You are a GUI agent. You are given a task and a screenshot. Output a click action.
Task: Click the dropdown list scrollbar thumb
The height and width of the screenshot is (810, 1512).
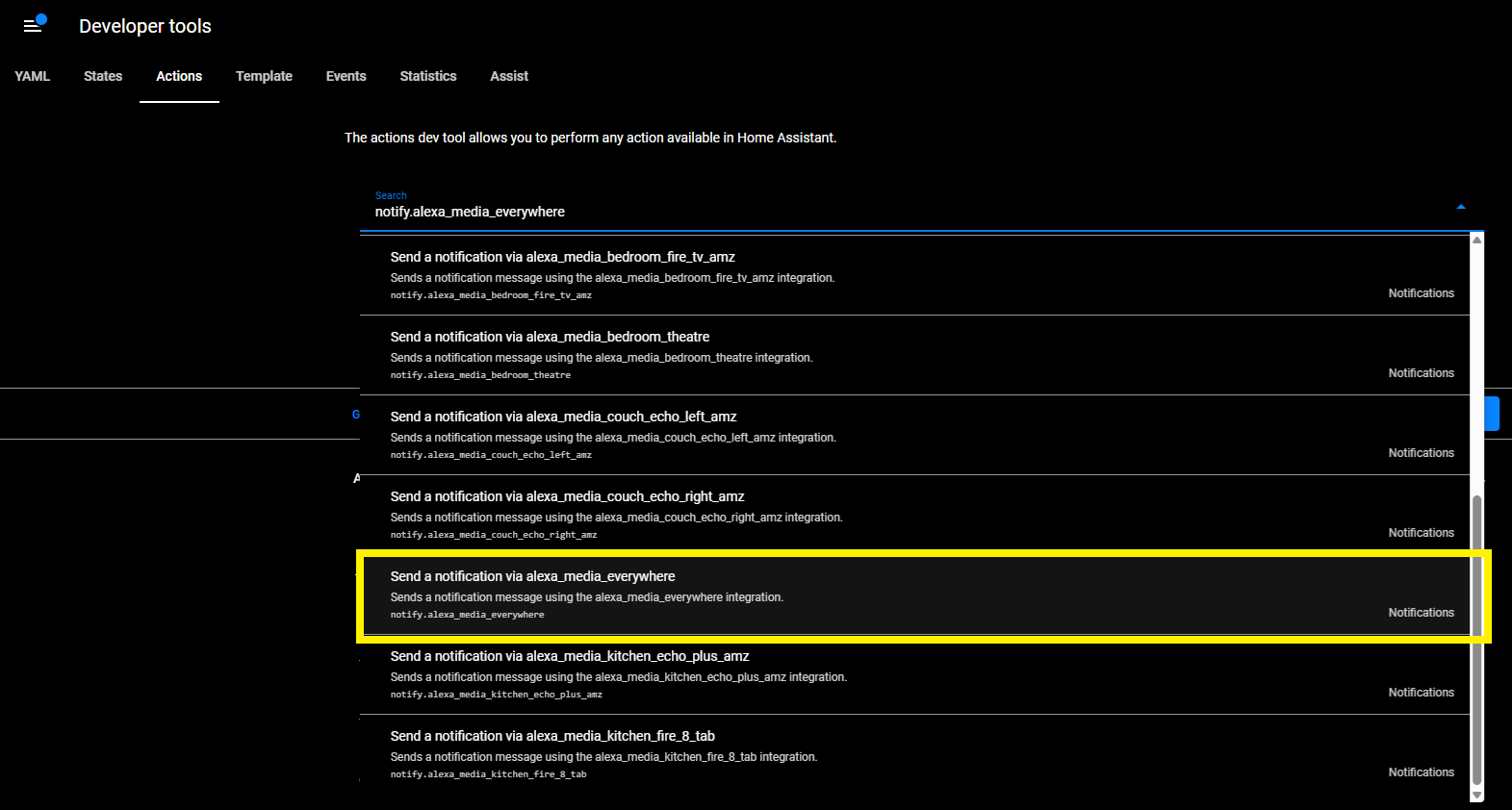click(x=1477, y=641)
